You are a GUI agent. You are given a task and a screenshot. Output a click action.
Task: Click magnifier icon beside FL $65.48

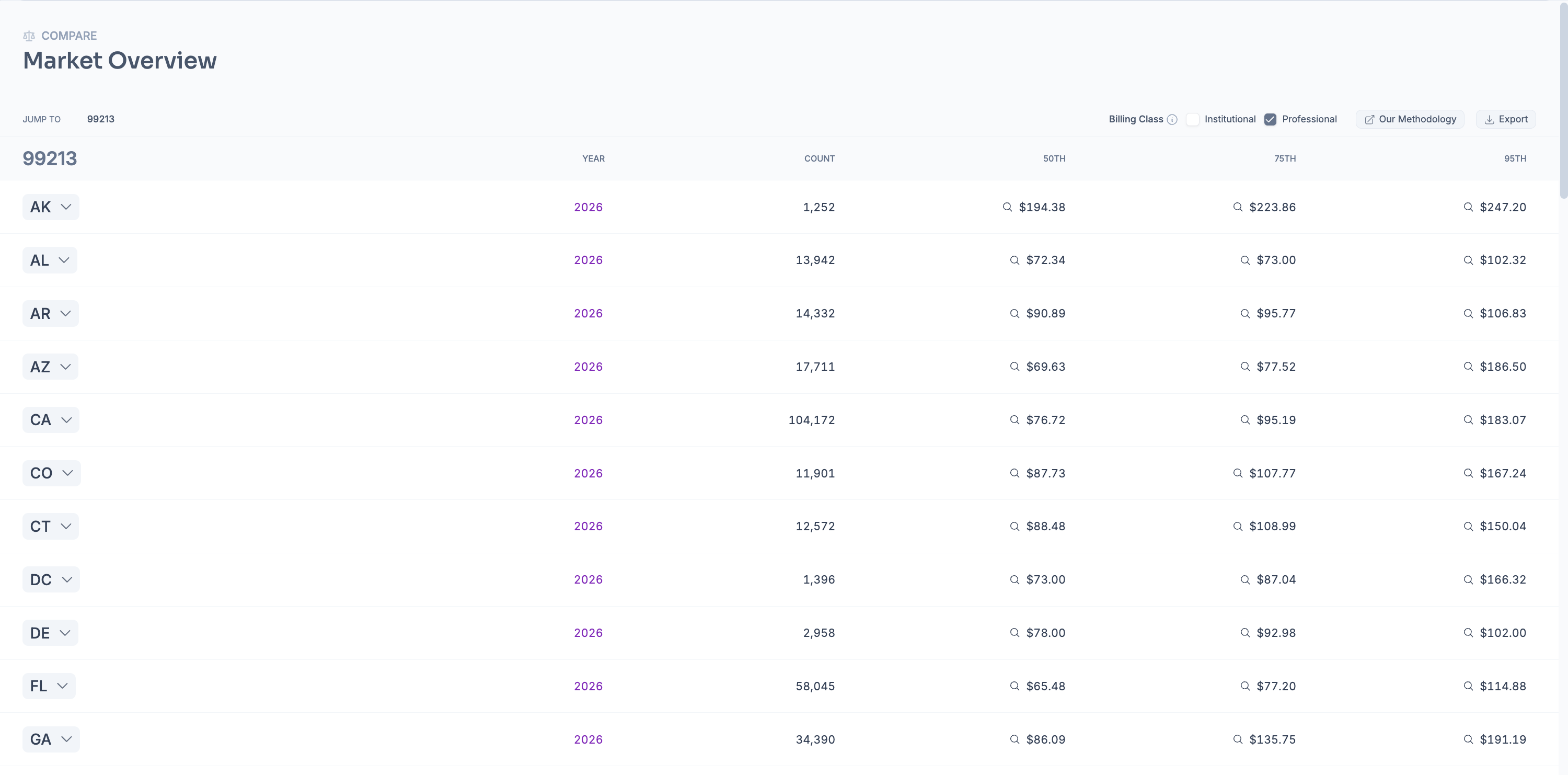click(1014, 686)
